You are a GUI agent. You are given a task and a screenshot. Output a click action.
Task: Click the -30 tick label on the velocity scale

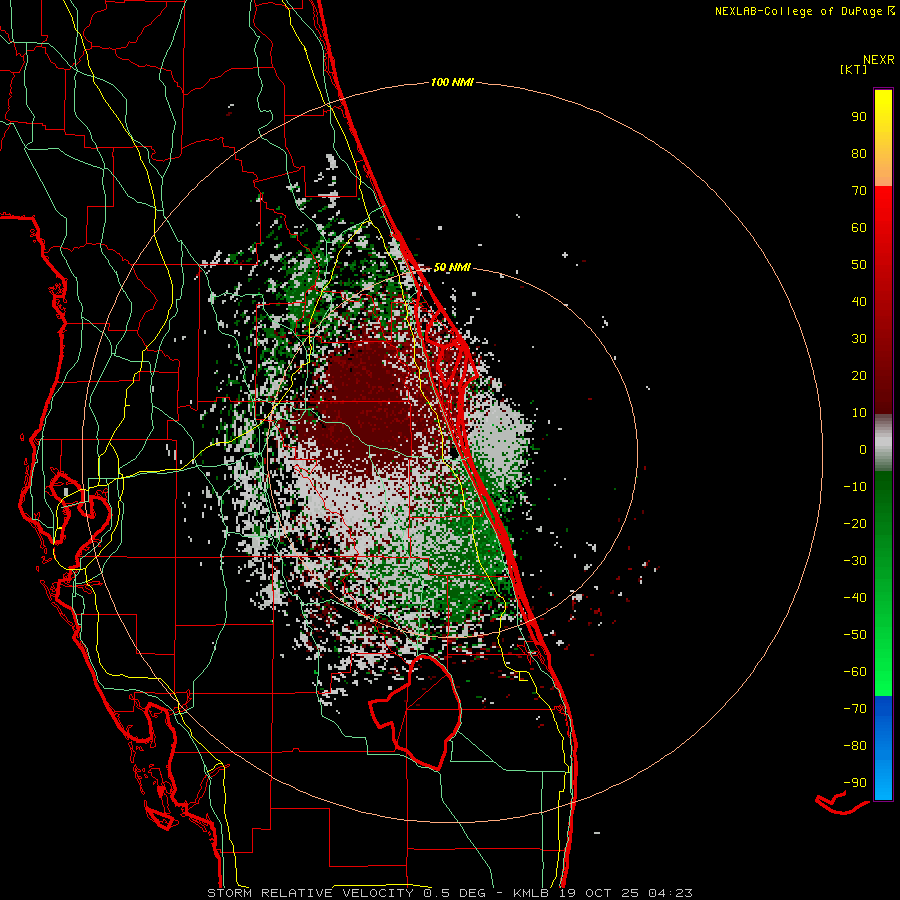855,561
